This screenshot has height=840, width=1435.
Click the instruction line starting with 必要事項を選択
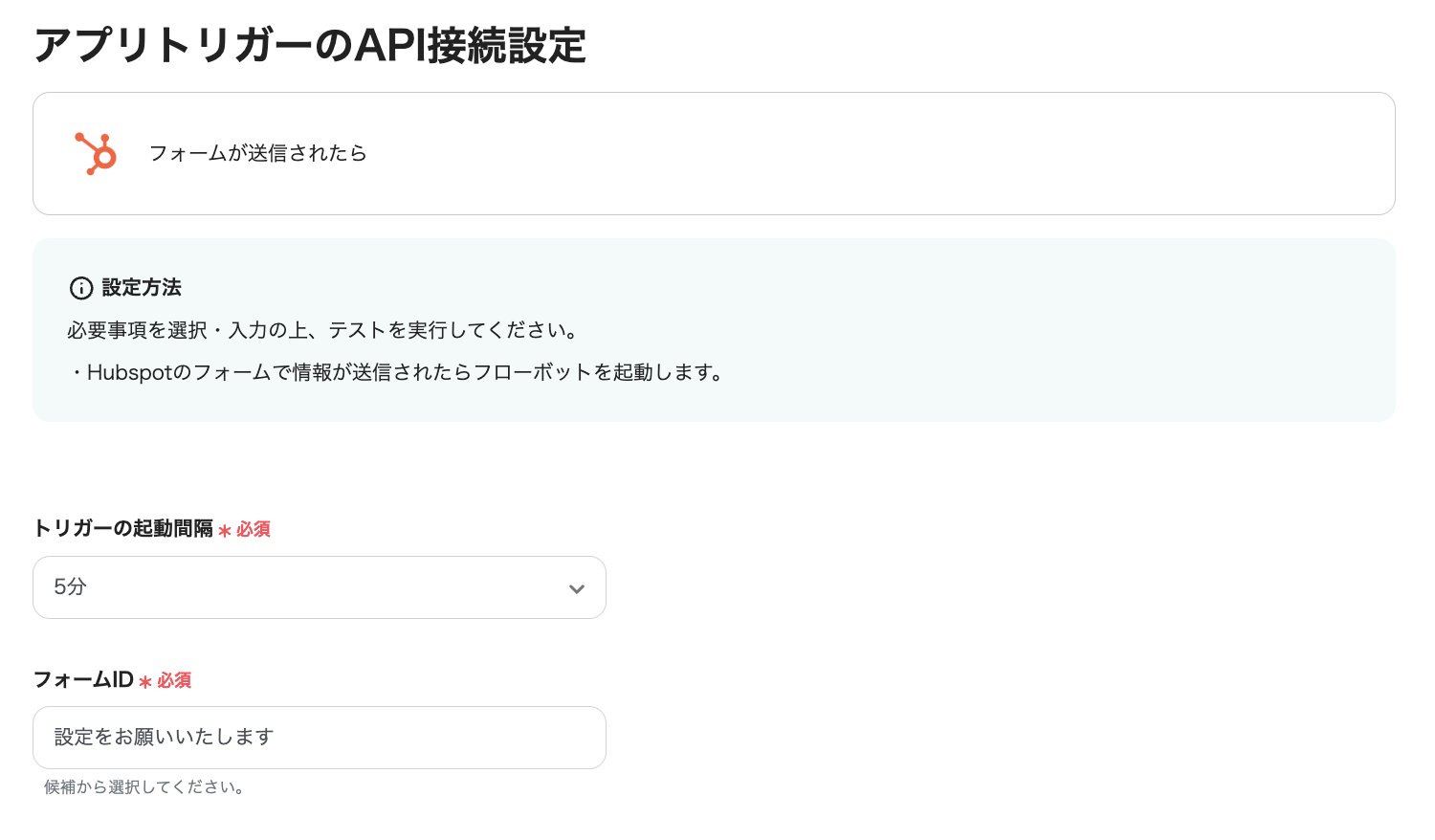(323, 330)
